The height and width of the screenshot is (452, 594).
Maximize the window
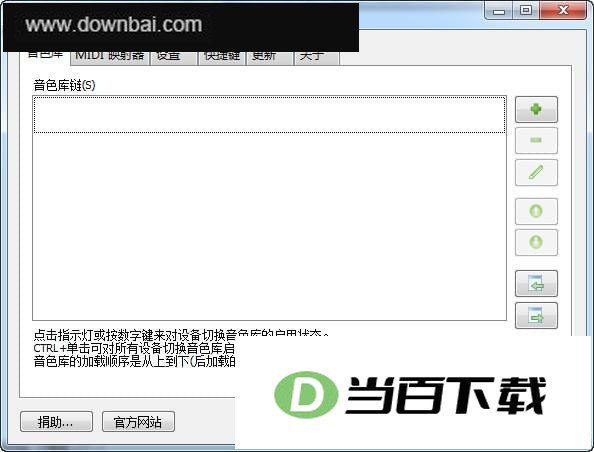point(526,11)
